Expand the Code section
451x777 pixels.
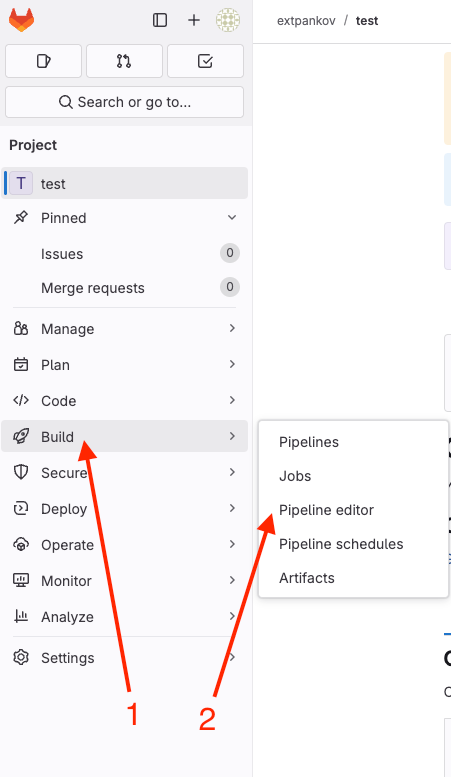click(x=124, y=400)
